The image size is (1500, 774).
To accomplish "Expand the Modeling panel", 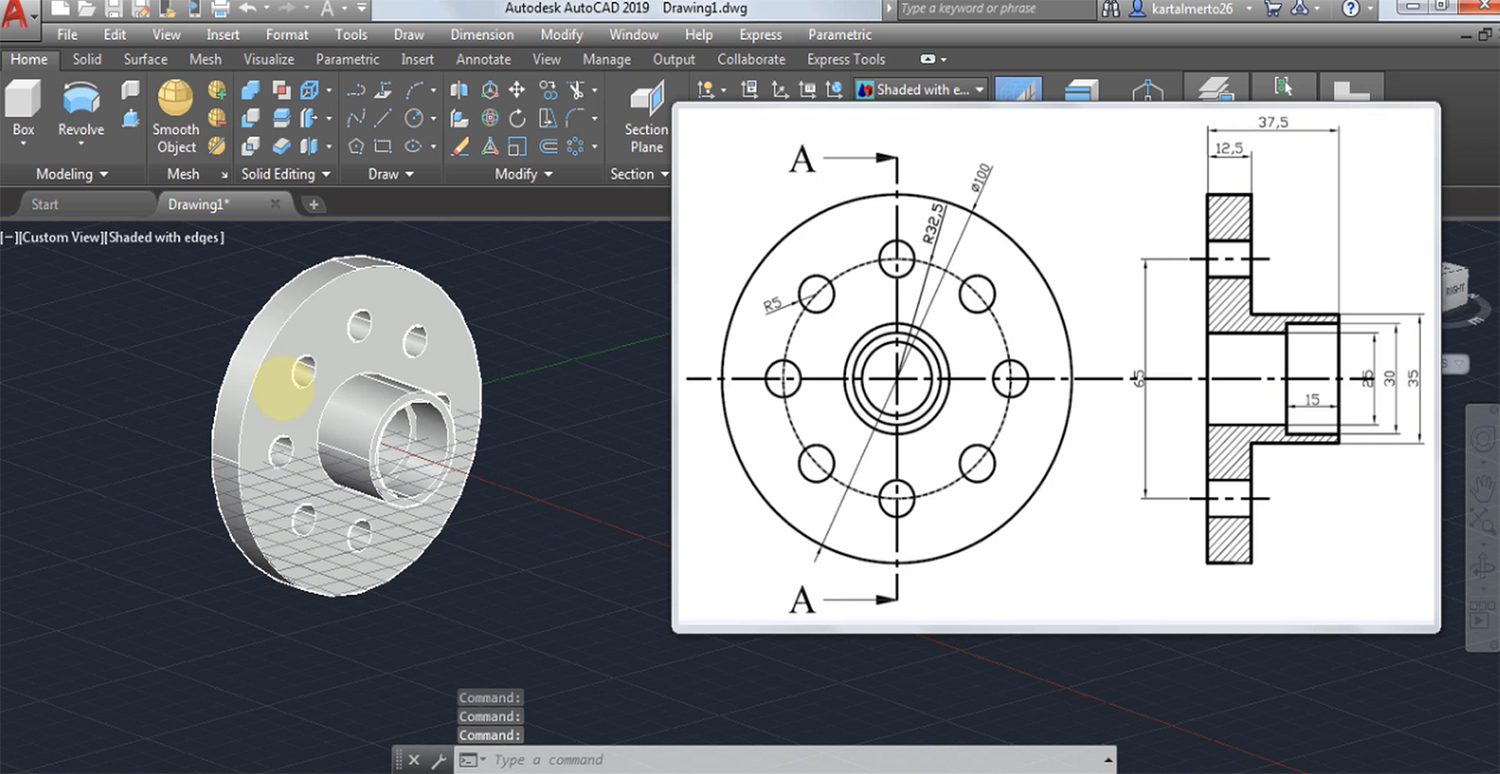I will (x=72, y=174).
